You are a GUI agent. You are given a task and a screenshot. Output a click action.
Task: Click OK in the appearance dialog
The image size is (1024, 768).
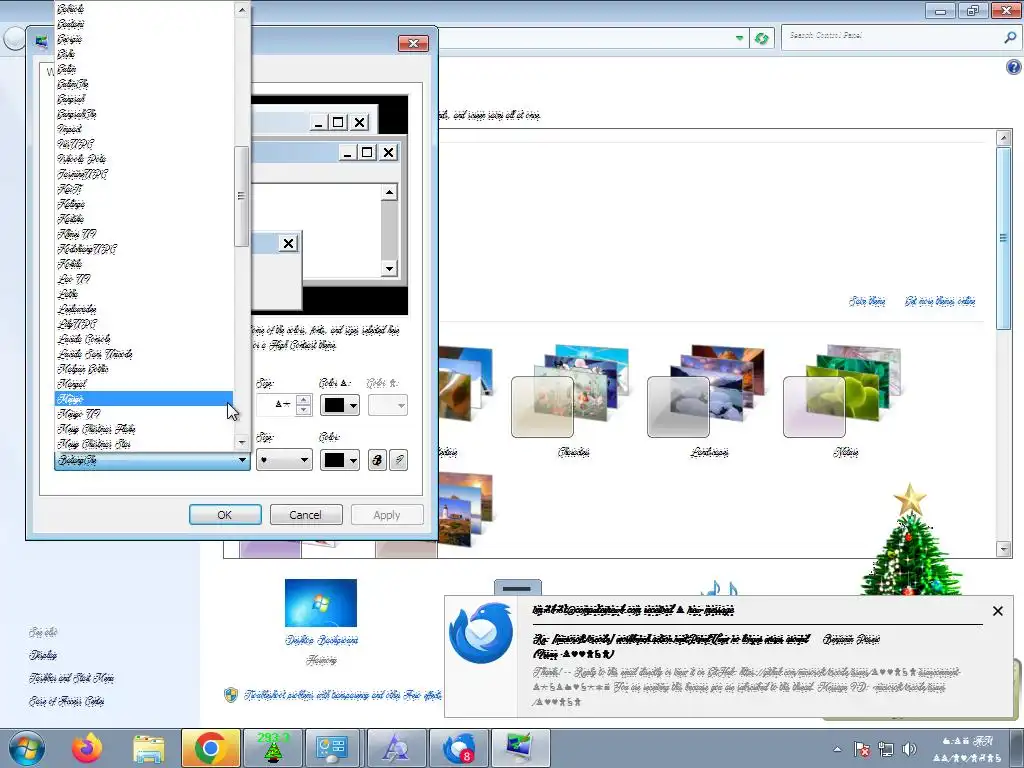coord(225,515)
